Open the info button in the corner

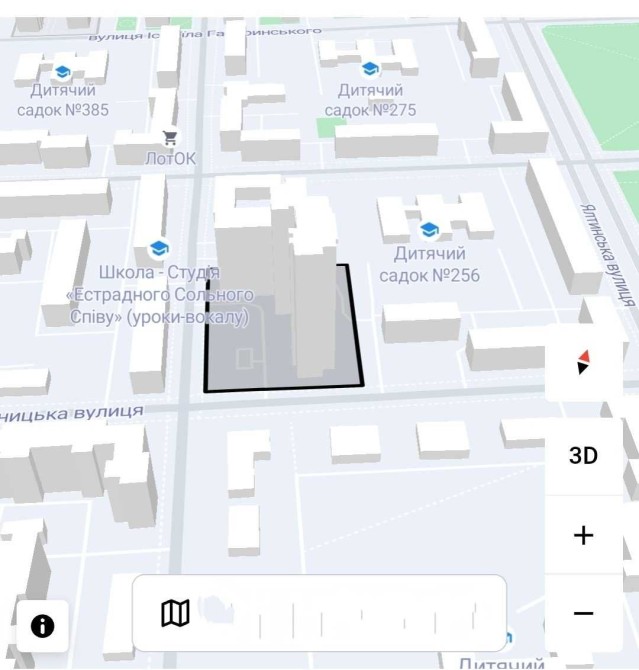pyautogui.click(x=42, y=626)
